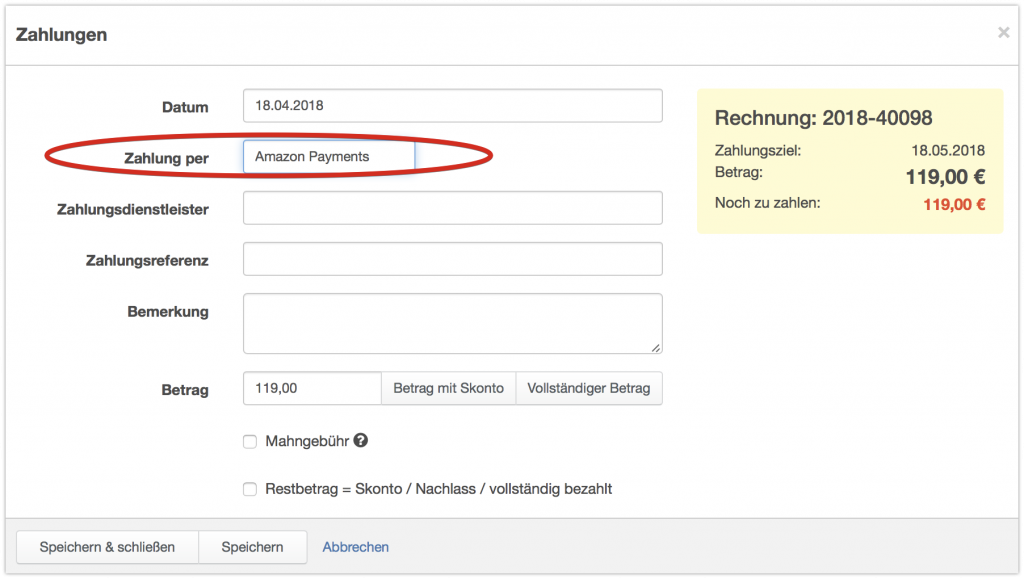Click the Rechnung: 2018-40098 heading

pyautogui.click(x=824, y=118)
